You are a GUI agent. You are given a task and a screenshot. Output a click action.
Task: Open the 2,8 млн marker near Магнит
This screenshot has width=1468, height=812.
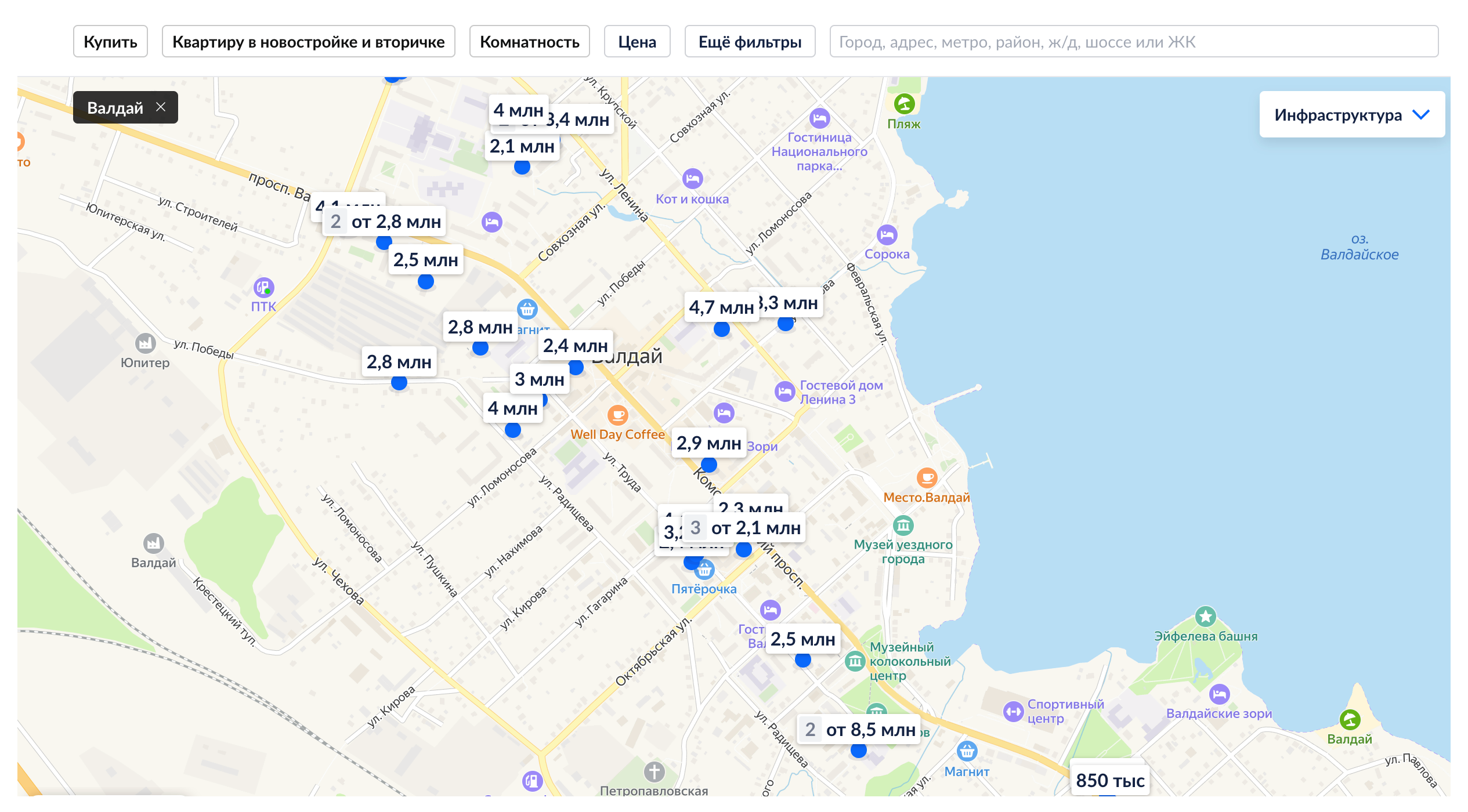coord(480,328)
